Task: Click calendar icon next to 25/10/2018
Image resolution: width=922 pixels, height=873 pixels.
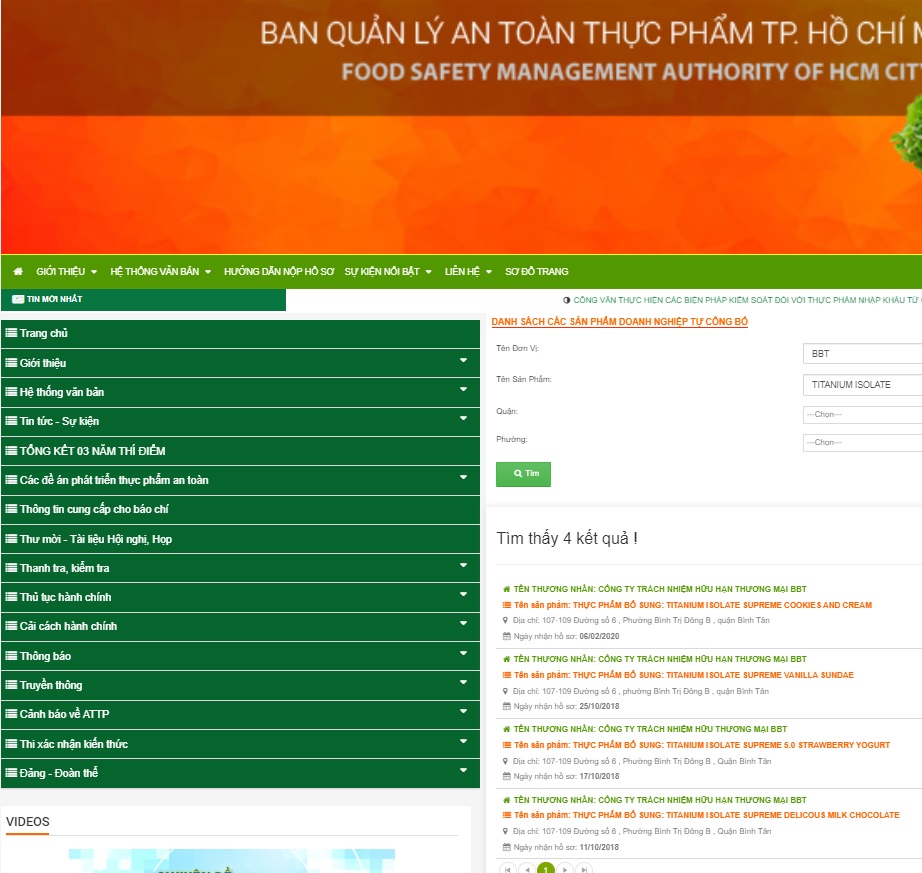Action: click(506, 706)
